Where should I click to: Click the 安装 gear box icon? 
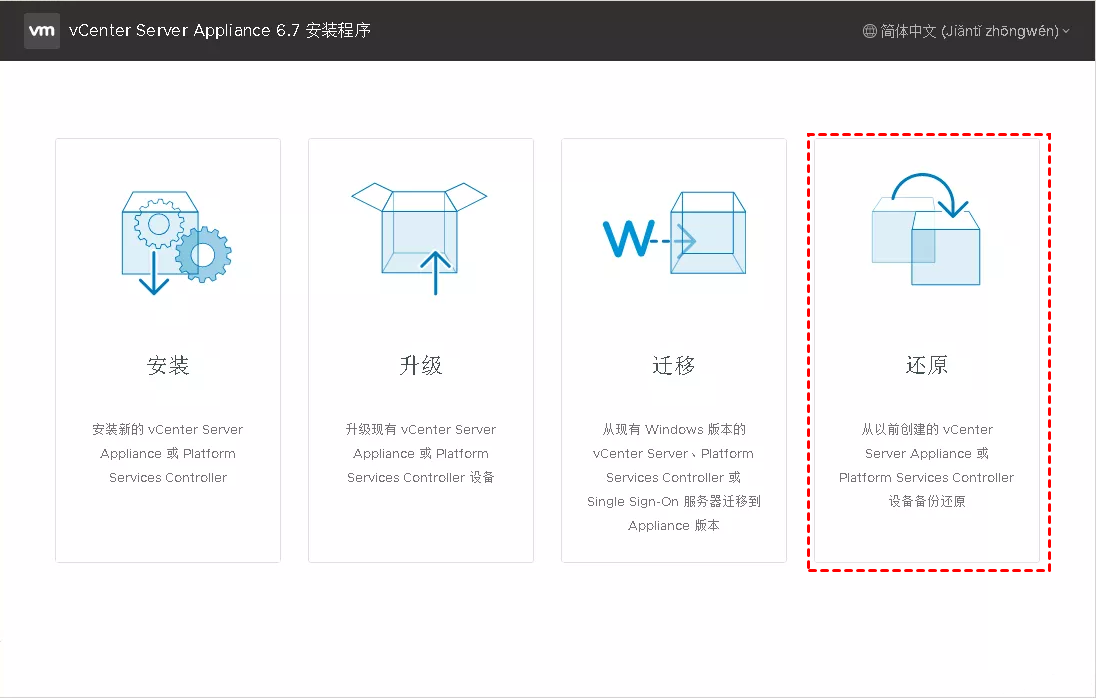click(176, 242)
